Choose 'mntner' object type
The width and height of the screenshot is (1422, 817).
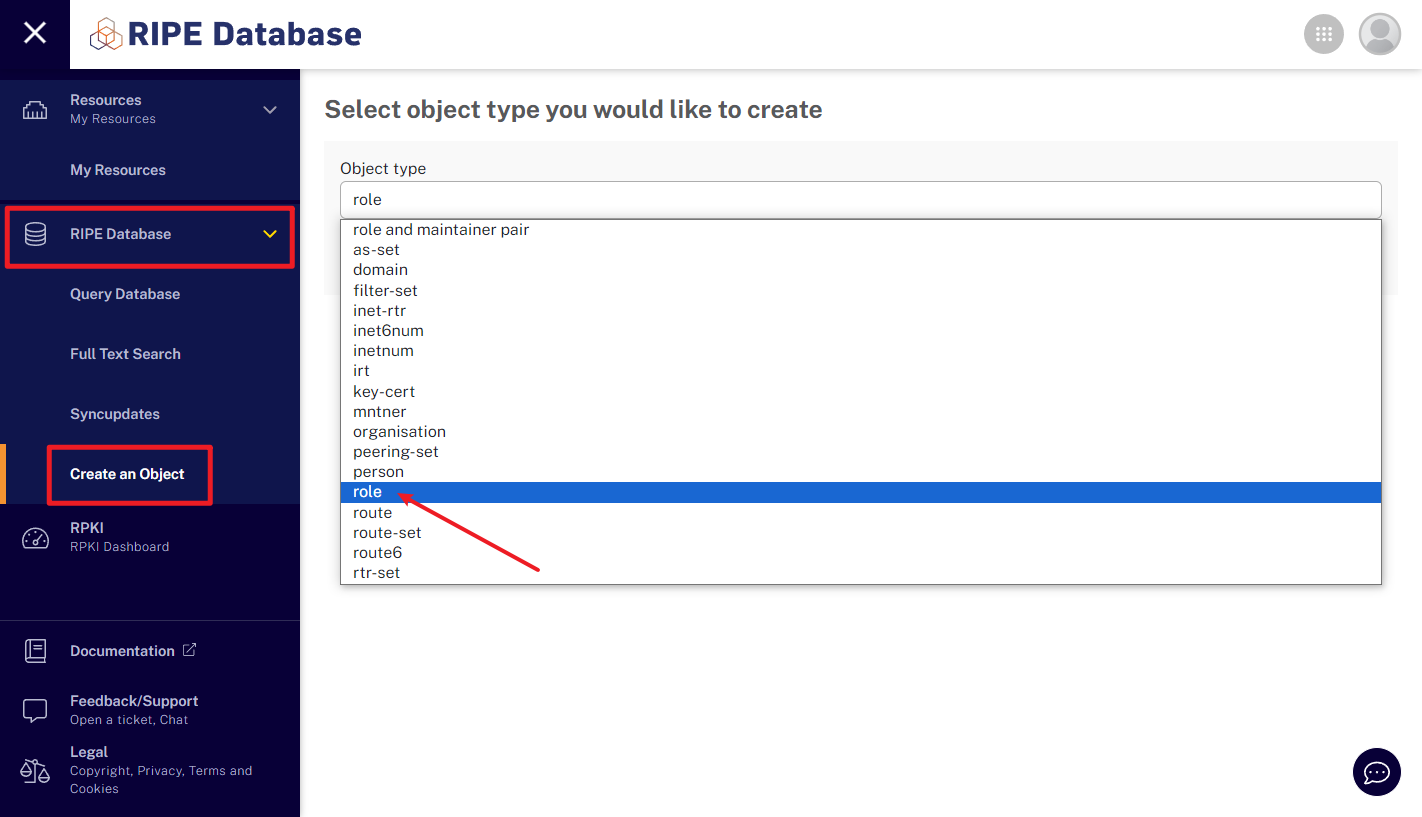tap(861, 412)
